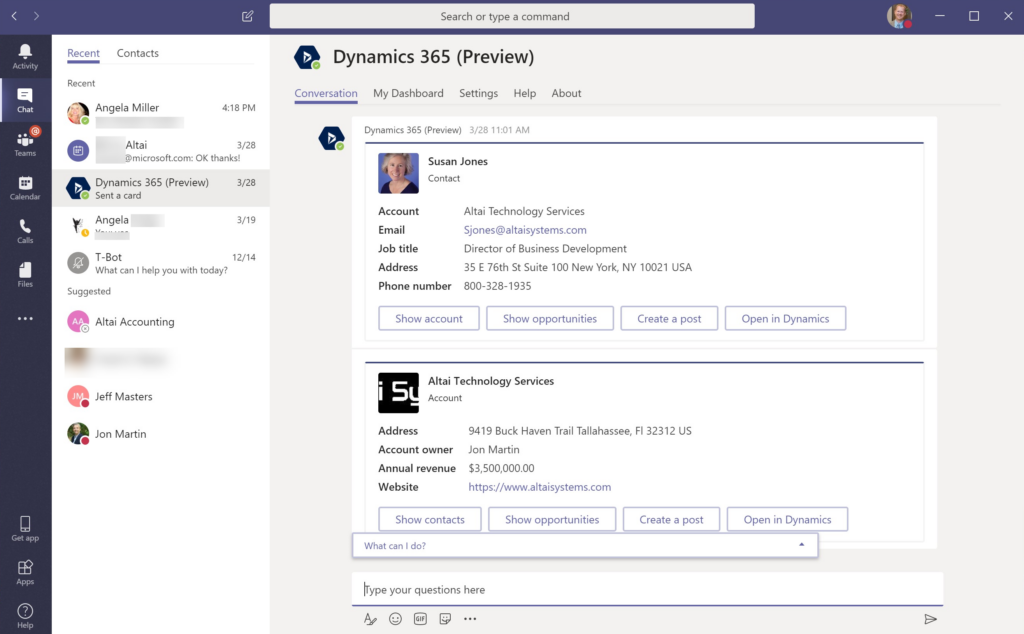
Task: Switch to the Contacts tab
Action: click(138, 53)
